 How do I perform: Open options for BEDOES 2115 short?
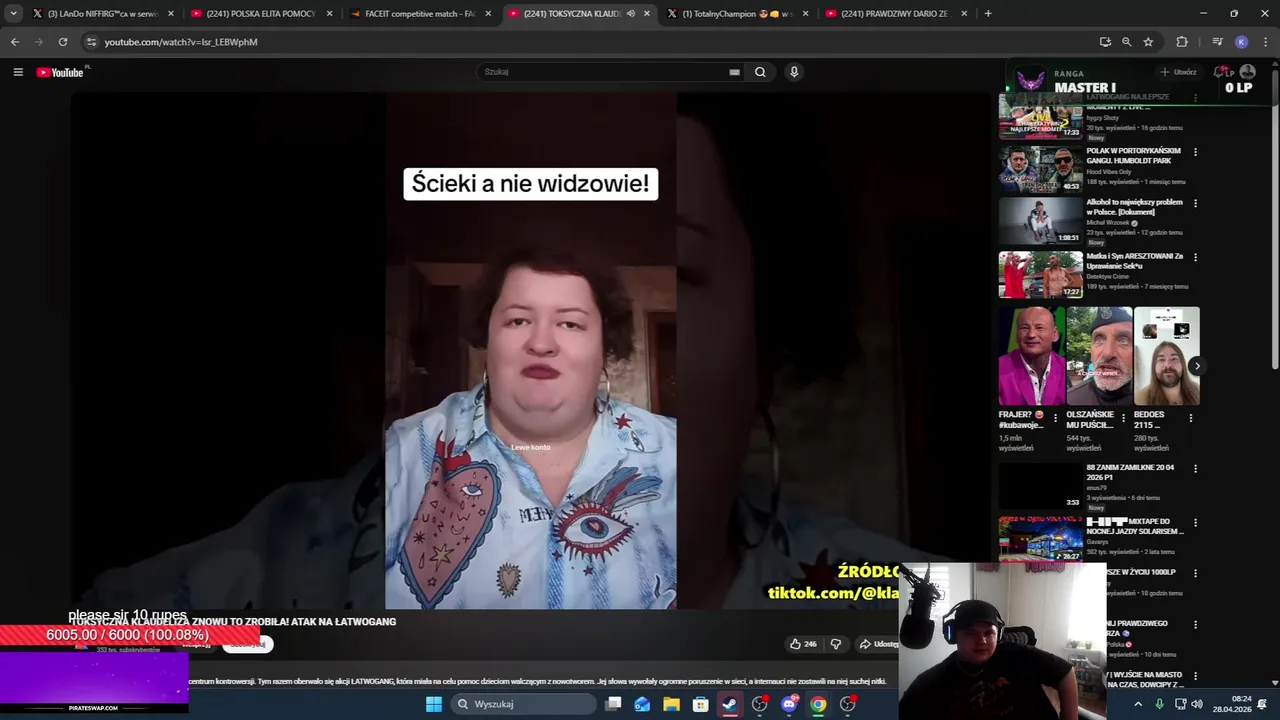pyautogui.click(x=1190, y=418)
